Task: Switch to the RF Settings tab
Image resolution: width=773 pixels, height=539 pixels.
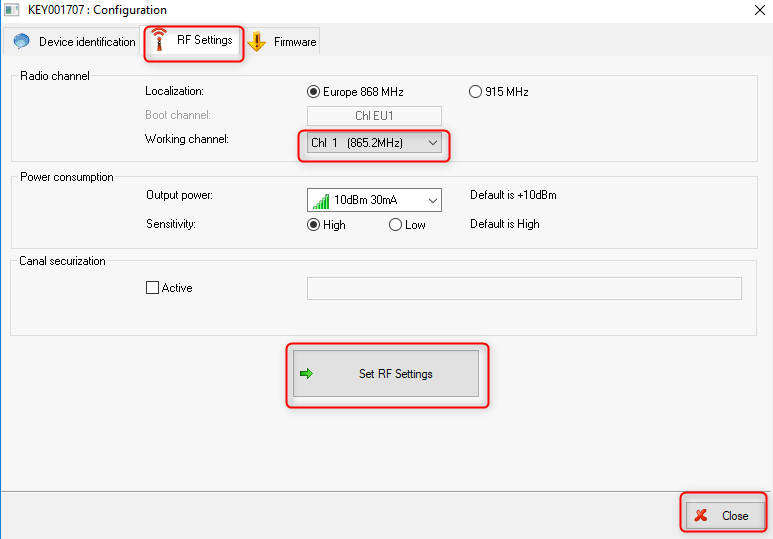Action: pyautogui.click(x=194, y=40)
